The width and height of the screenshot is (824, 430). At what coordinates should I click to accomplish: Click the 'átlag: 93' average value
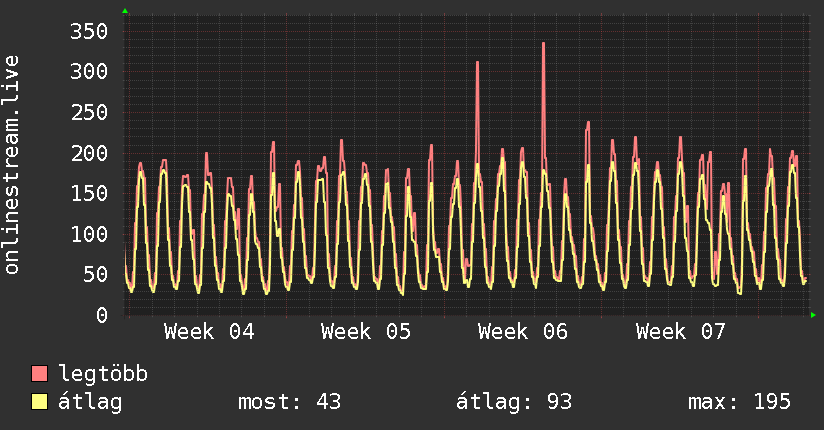pos(513,402)
